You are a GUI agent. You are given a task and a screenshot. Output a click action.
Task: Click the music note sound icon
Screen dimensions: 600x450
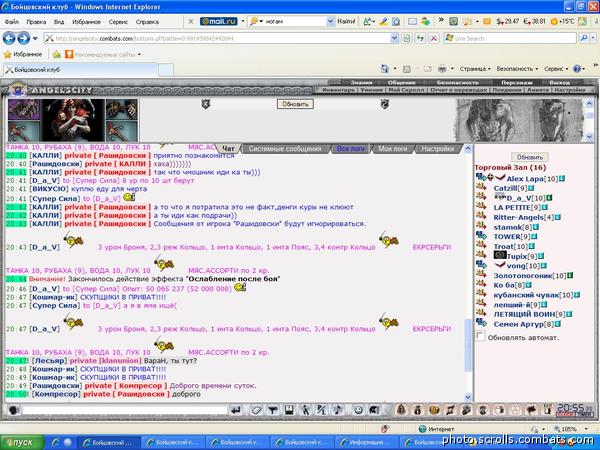pyautogui.click(x=338, y=410)
